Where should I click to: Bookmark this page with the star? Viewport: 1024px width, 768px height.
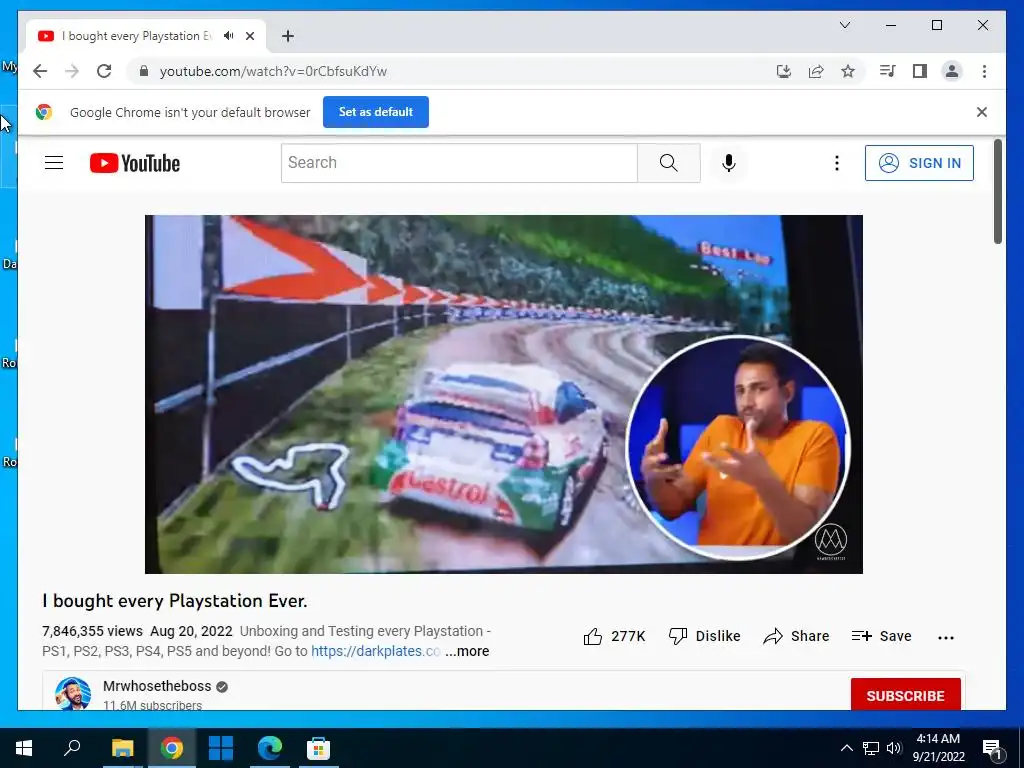click(x=848, y=71)
